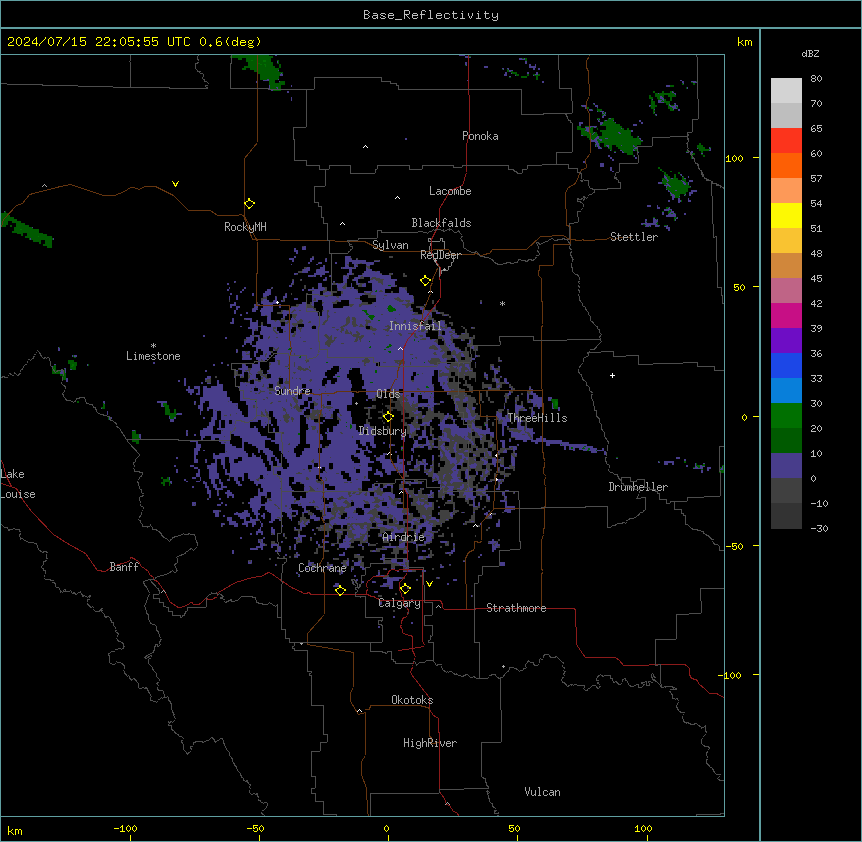Click the Strathmore label

(516, 608)
